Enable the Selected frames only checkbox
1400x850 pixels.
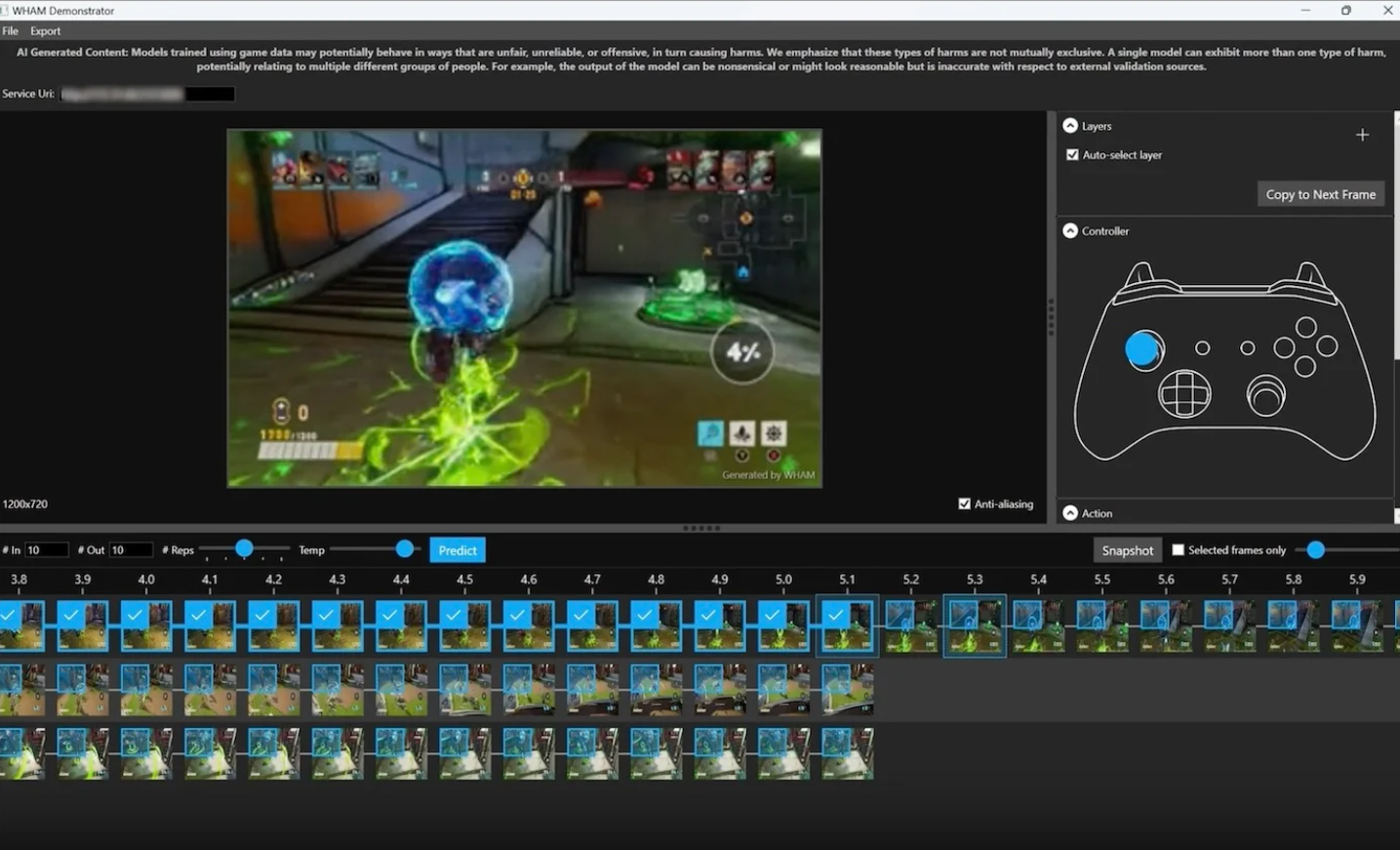[x=1178, y=549]
